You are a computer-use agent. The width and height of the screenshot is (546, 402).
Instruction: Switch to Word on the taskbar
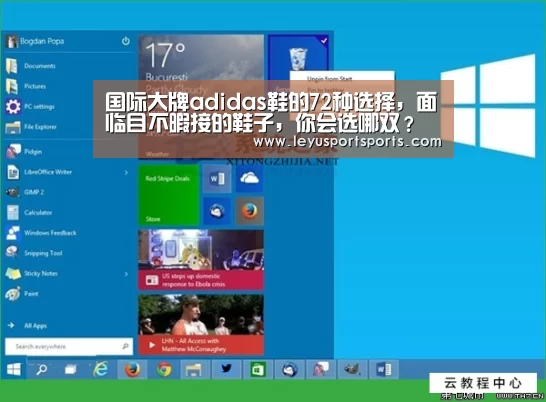pyautogui.click(x=384, y=369)
